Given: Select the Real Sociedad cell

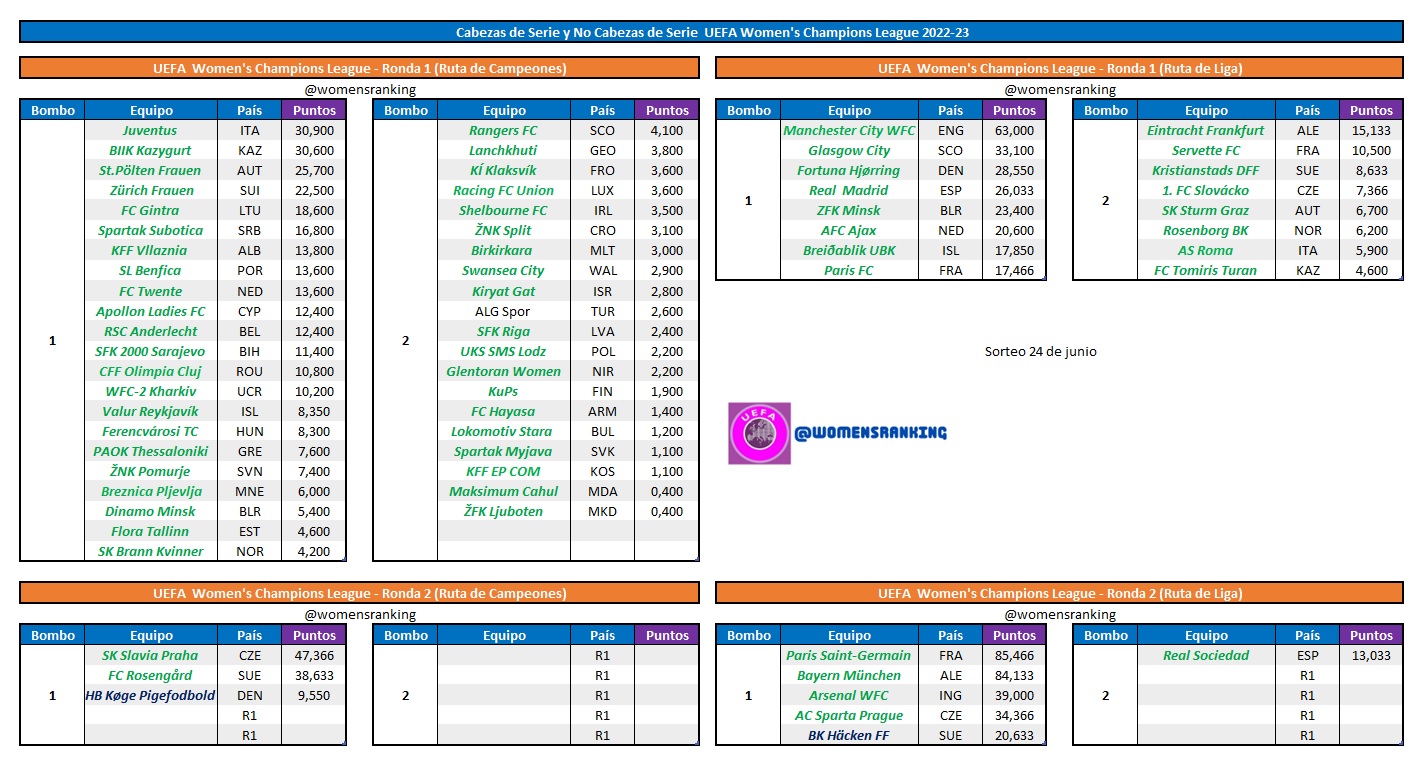Looking at the screenshot, I should [1206, 655].
